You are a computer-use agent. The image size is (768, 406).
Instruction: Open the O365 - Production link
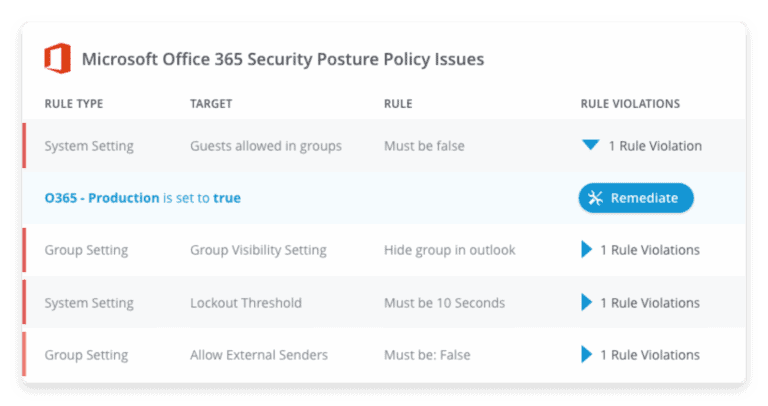pyautogui.click(x=102, y=198)
